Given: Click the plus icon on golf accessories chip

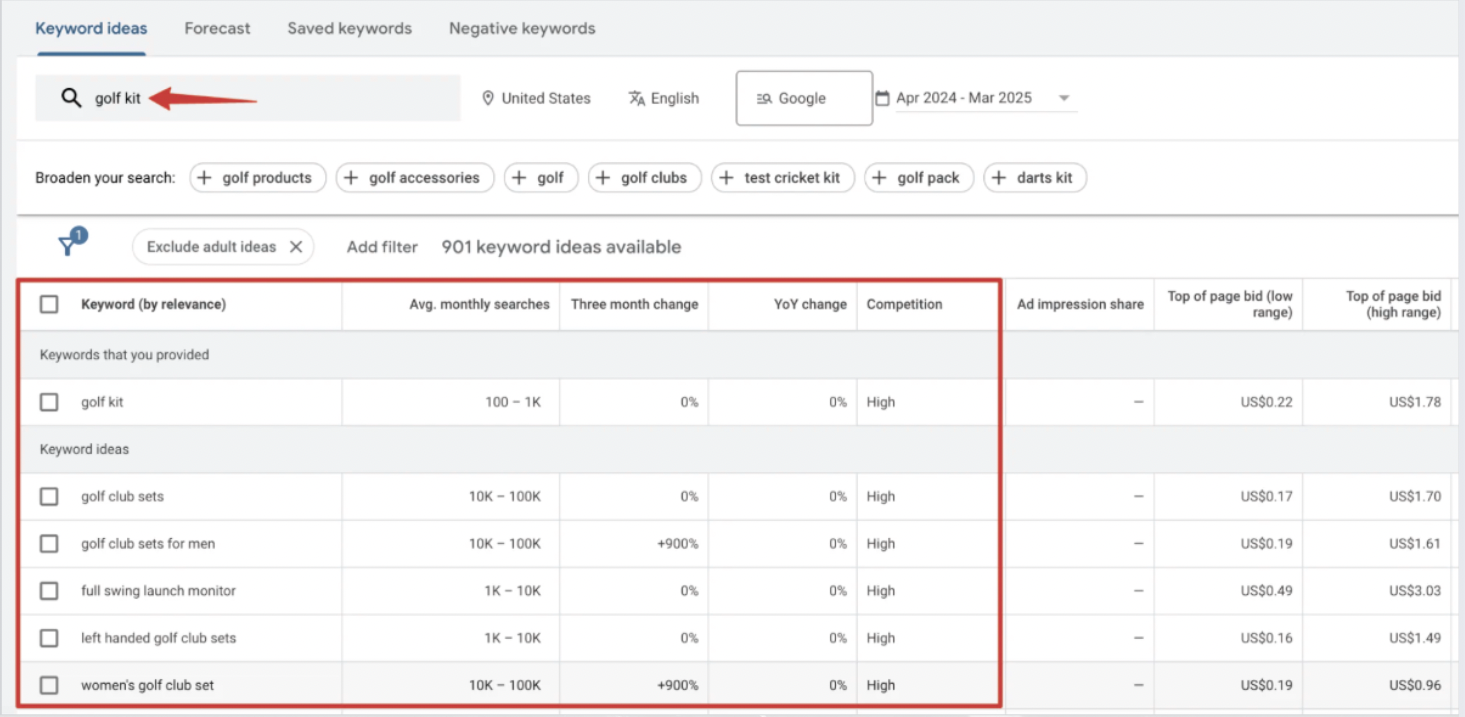Looking at the screenshot, I should point(351,178).
